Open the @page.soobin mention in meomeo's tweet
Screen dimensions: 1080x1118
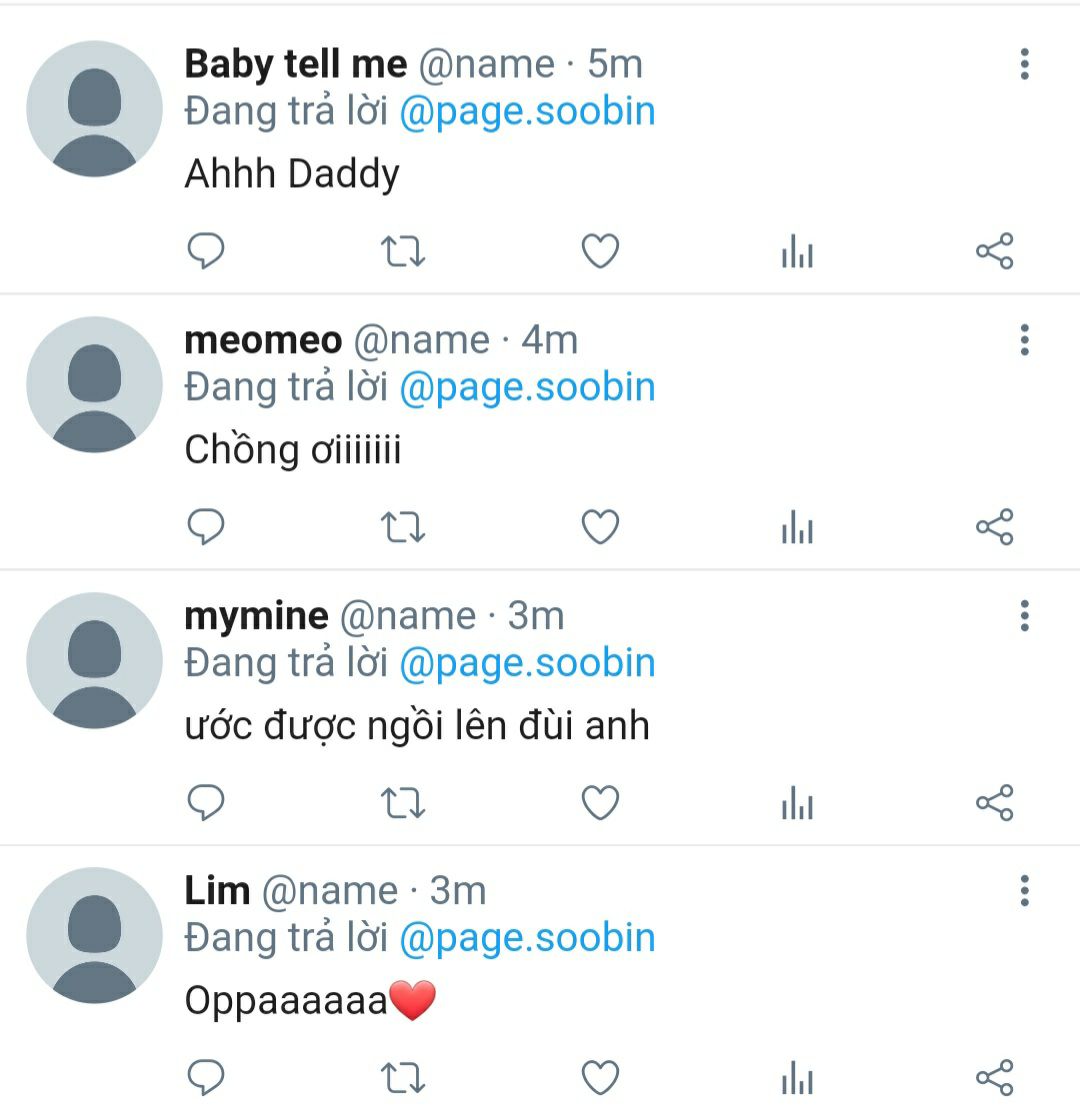tap(527, 387)
